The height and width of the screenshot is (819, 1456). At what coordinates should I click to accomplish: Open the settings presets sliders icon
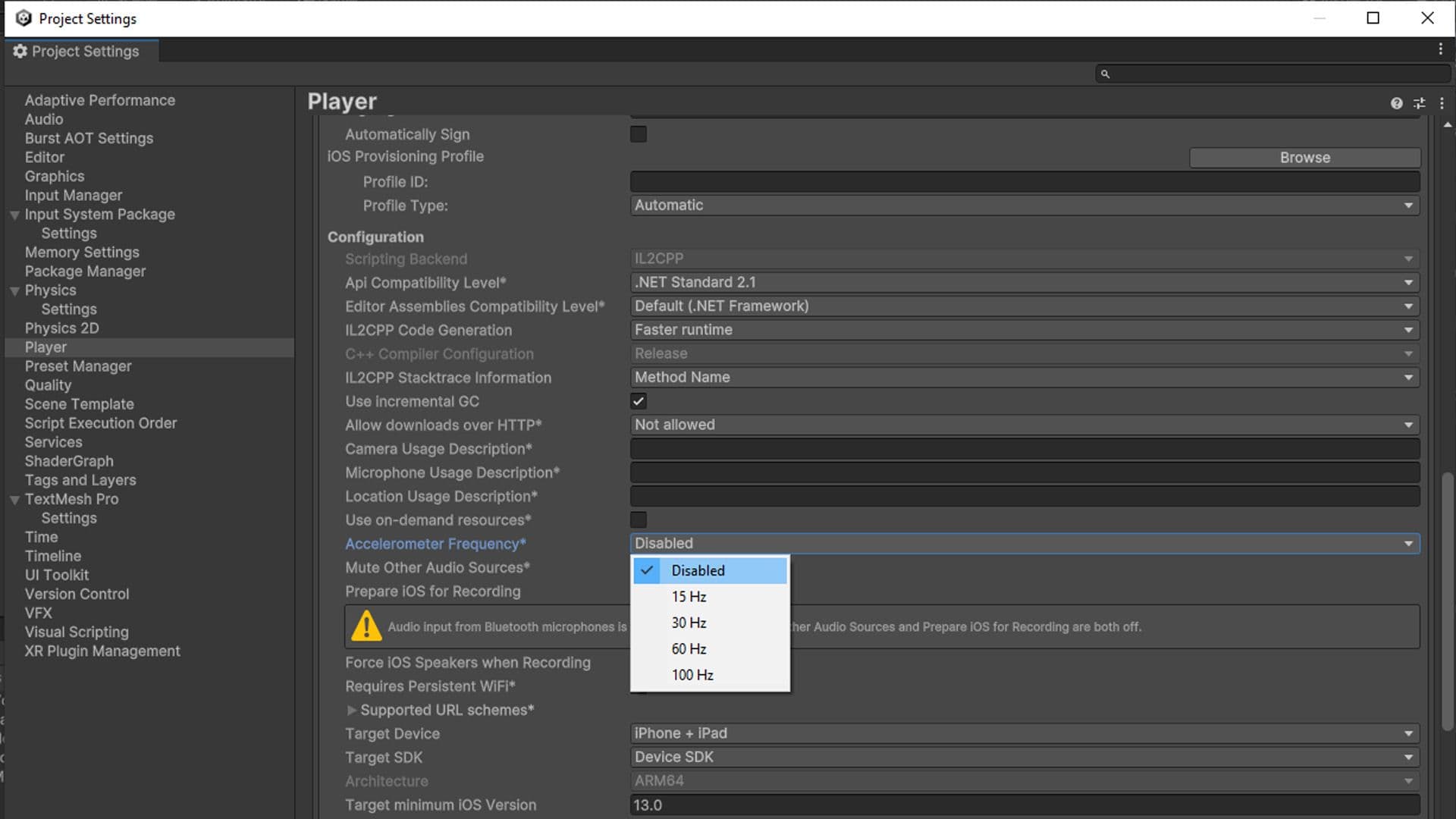coord(1420,103)
